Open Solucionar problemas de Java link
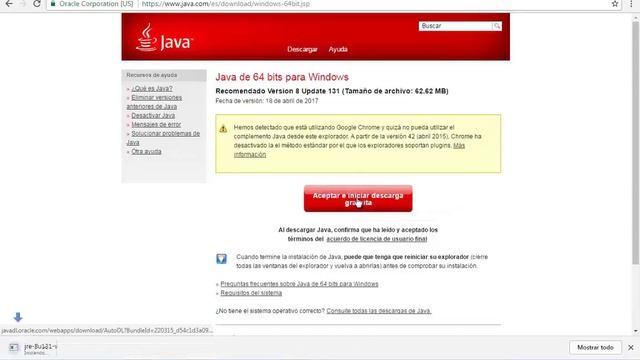The image size is (640, 360). point(163,138)
